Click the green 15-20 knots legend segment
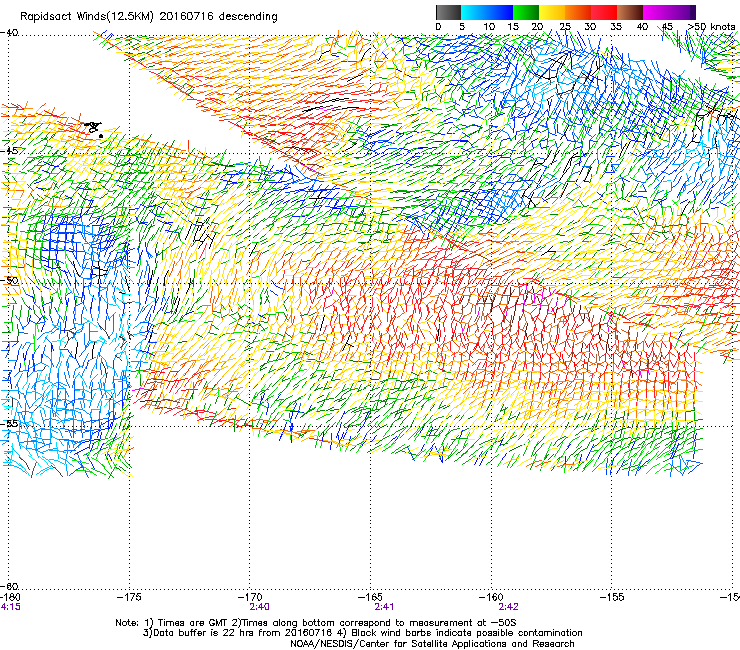Screen dimensions: 740x650 (x=526, y=12)
